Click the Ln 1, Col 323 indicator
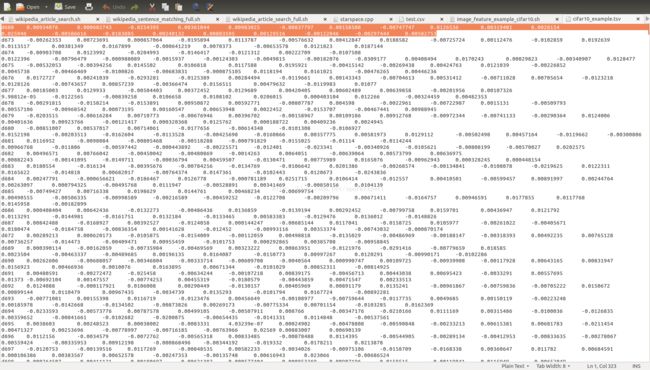This screenshot has width=650, height=370. click(x=601, y=366)
